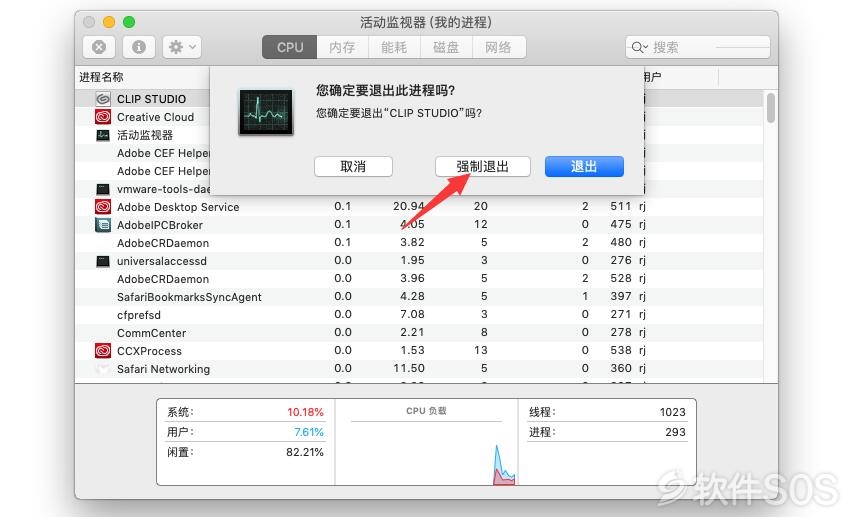Click the search magnifier dropdown icon

tap(640, 47)
